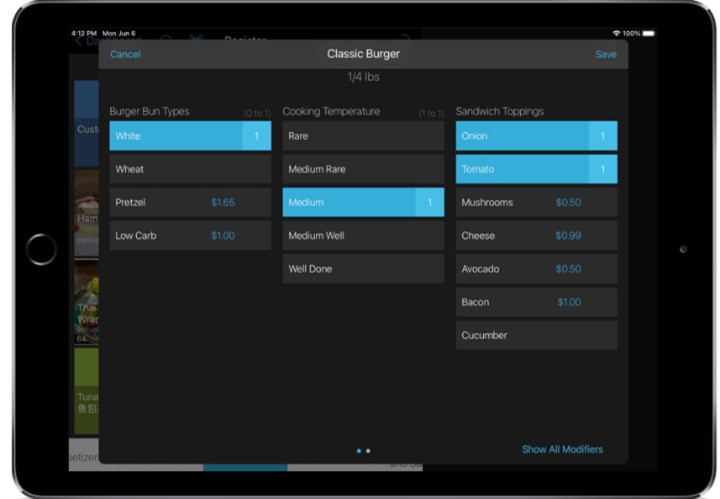
Task: Set cooking temperature to Well Done
Action: 363,269
